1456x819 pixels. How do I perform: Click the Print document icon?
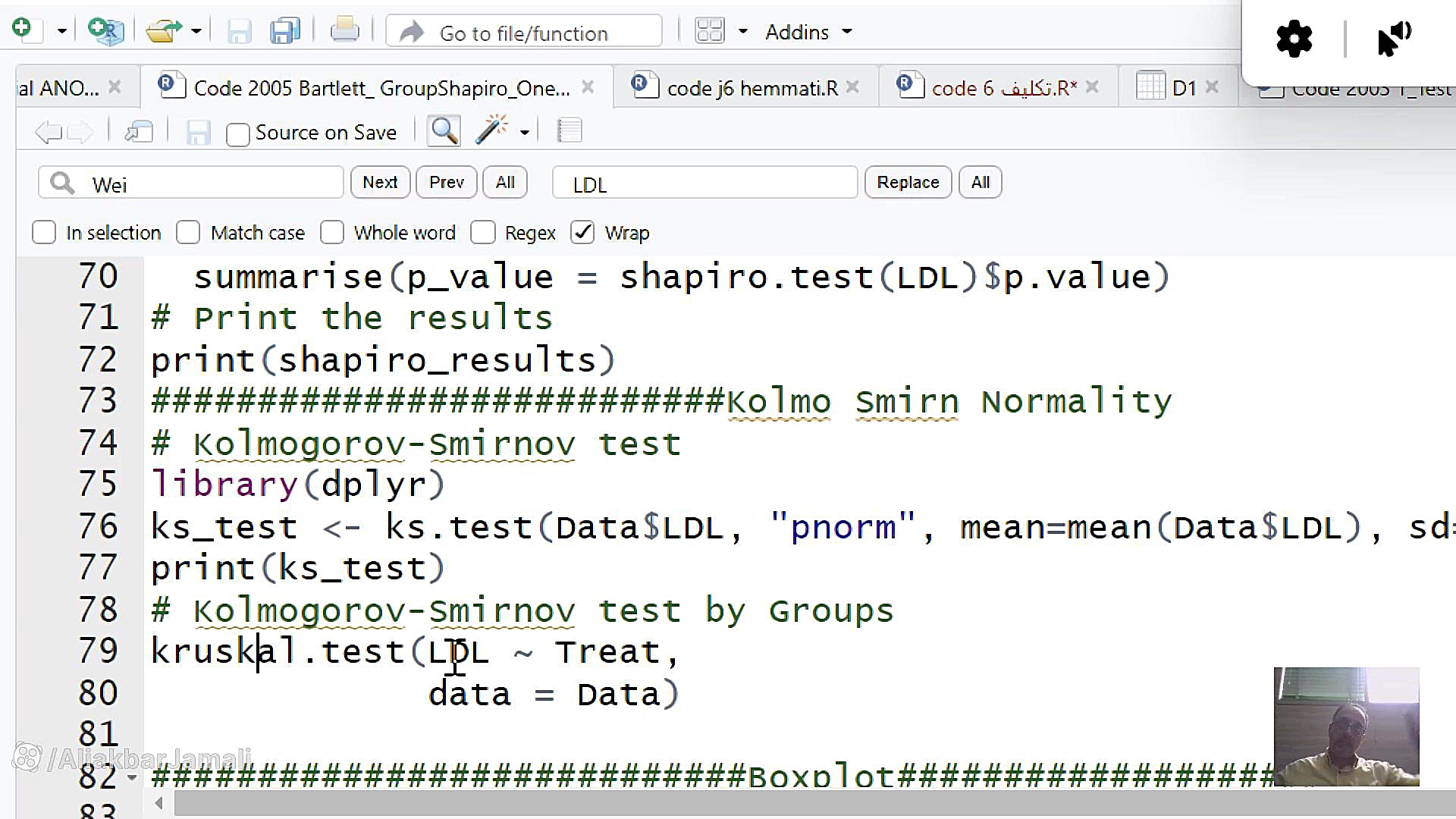pos(344,31)
